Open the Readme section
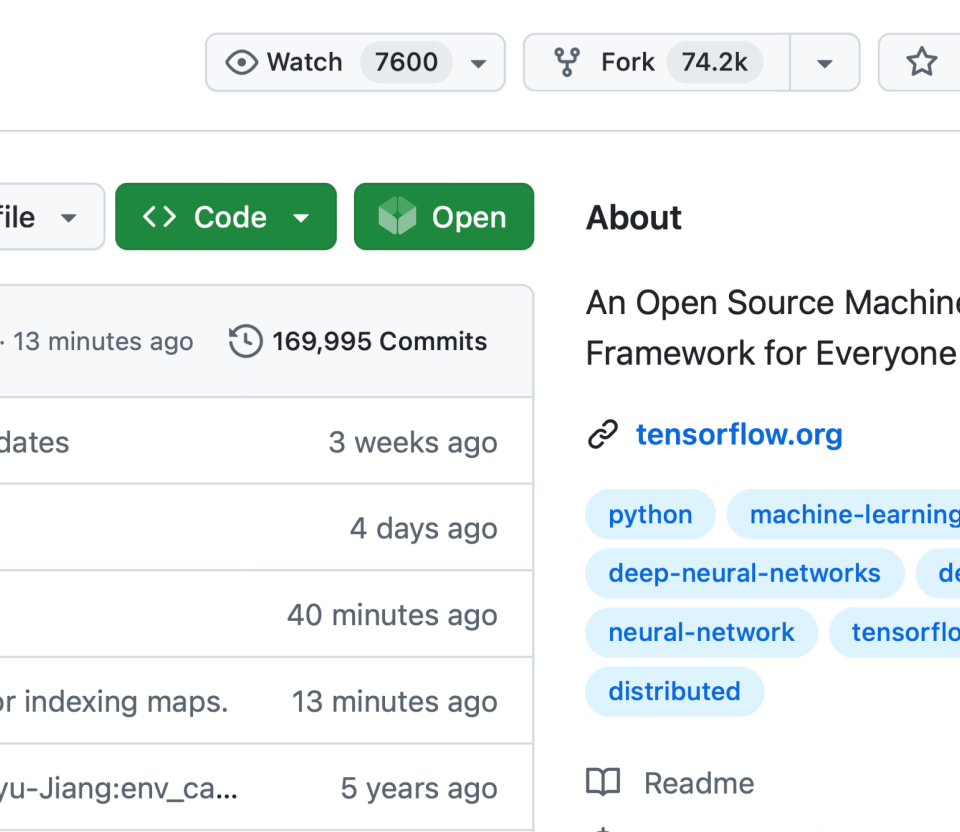960x832 pixels. coord(698,783)
